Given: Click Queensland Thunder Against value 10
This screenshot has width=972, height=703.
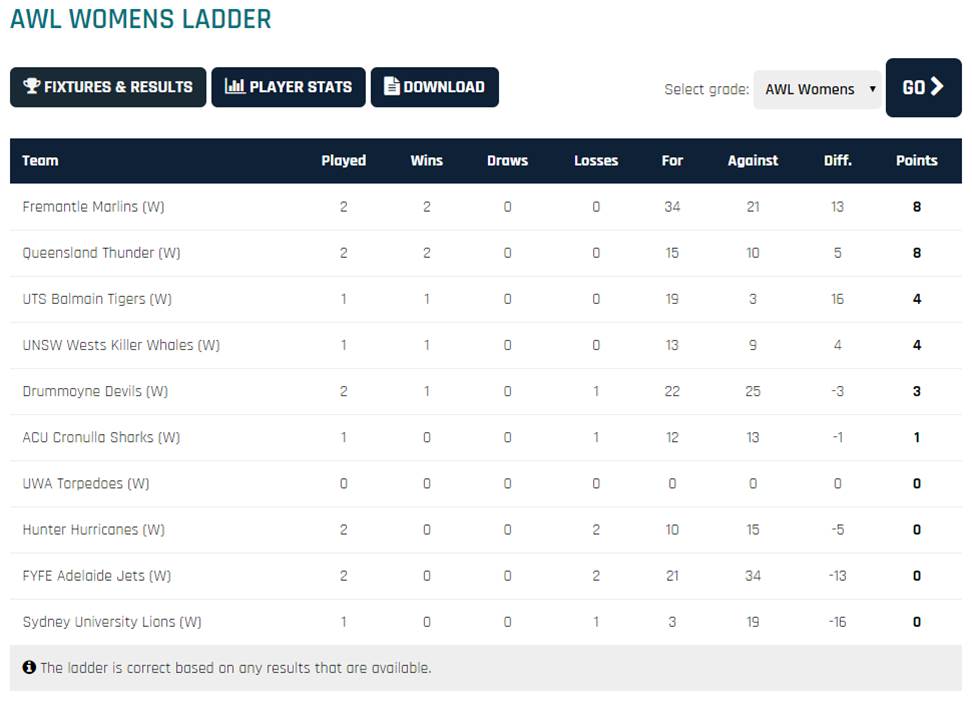Looking at the screenshot, I should click(x=753, y=253).
